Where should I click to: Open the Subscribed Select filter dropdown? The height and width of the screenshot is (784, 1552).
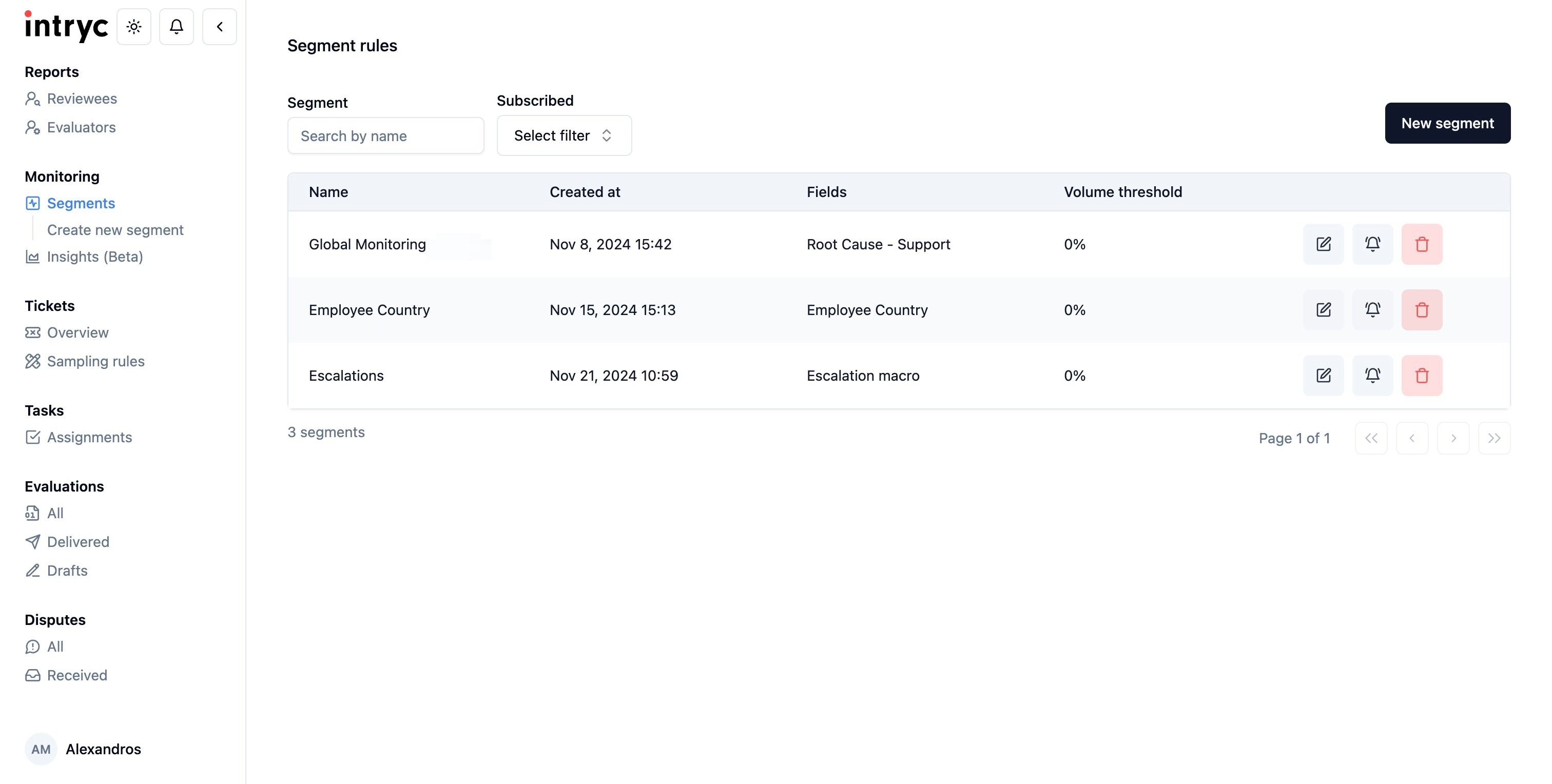pos(564,135)
